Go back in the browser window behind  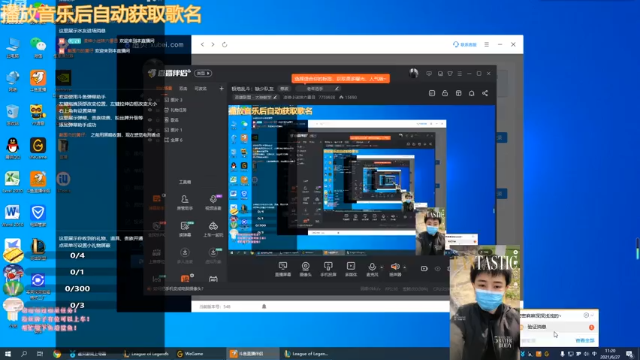click(202, 44)
